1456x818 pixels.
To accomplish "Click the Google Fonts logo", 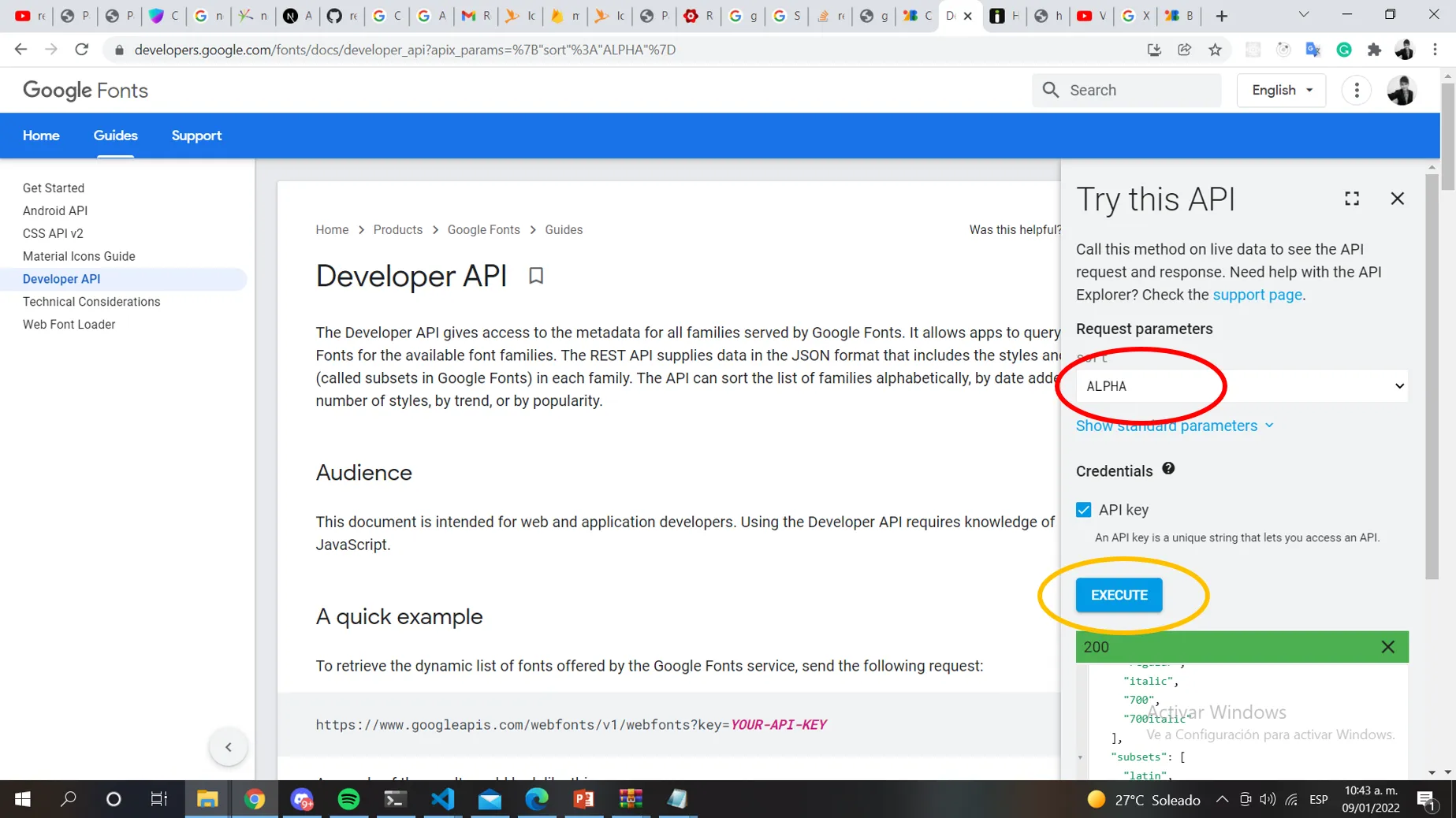I will coord(85,91).
